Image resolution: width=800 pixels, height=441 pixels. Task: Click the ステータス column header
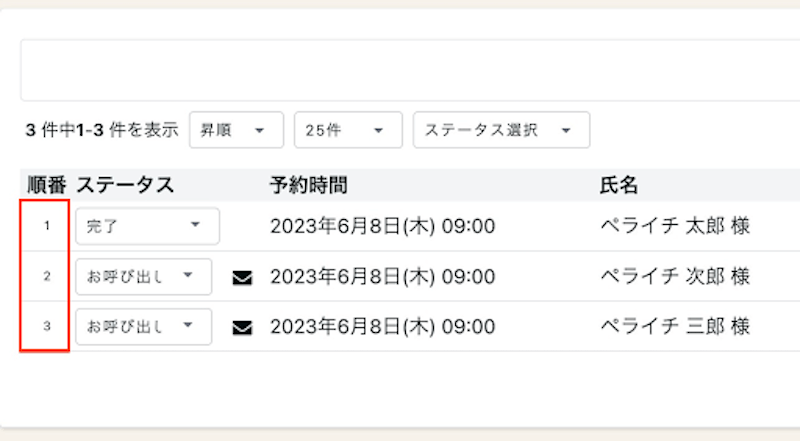tap(125, 185)
